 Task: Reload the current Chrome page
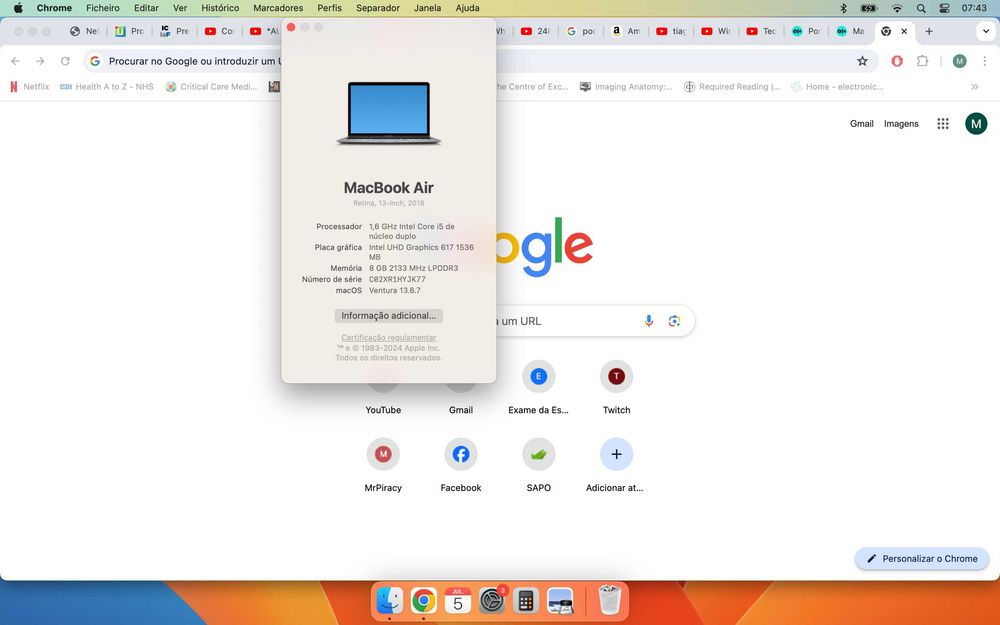(65, 61)
